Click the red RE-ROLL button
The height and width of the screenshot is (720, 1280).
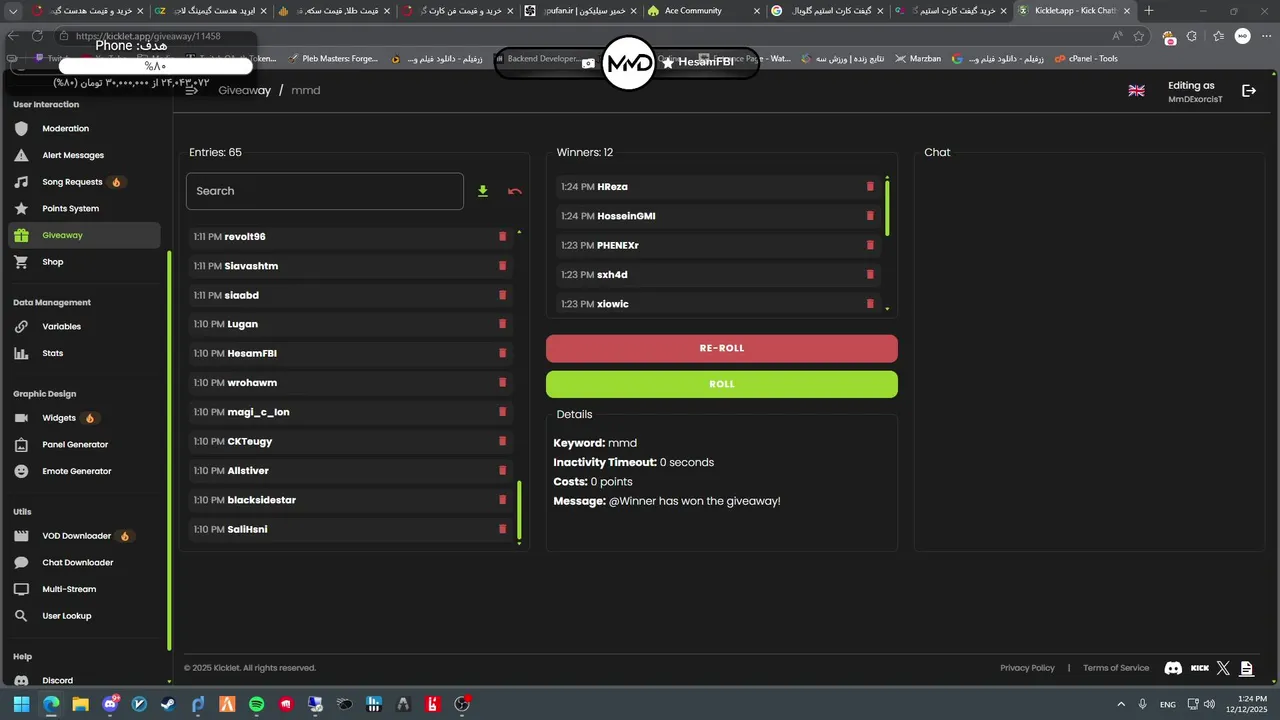tap(722, 348)
